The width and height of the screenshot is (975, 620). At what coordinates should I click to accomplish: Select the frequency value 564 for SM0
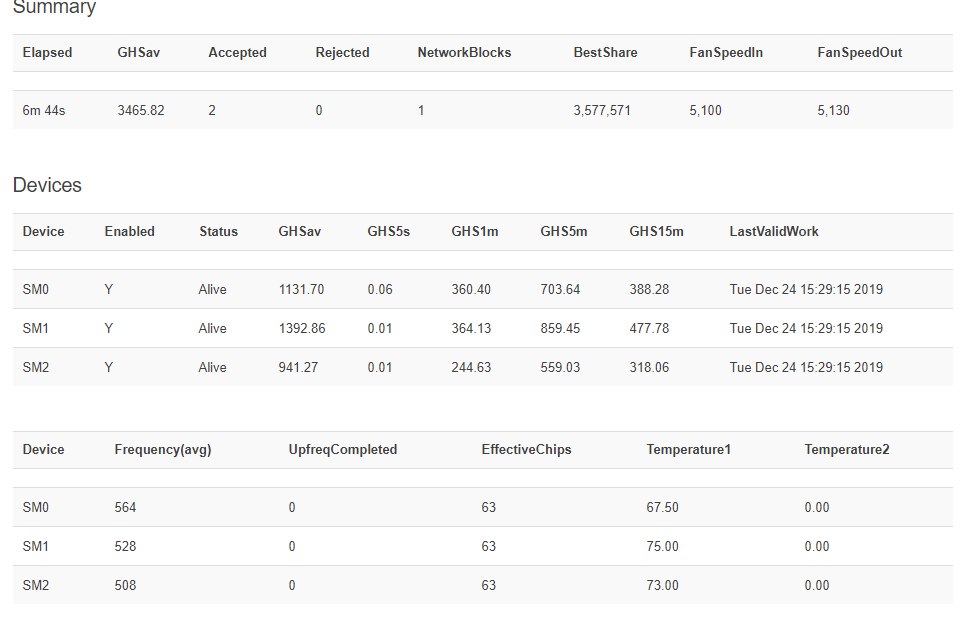tap(125, 507)
